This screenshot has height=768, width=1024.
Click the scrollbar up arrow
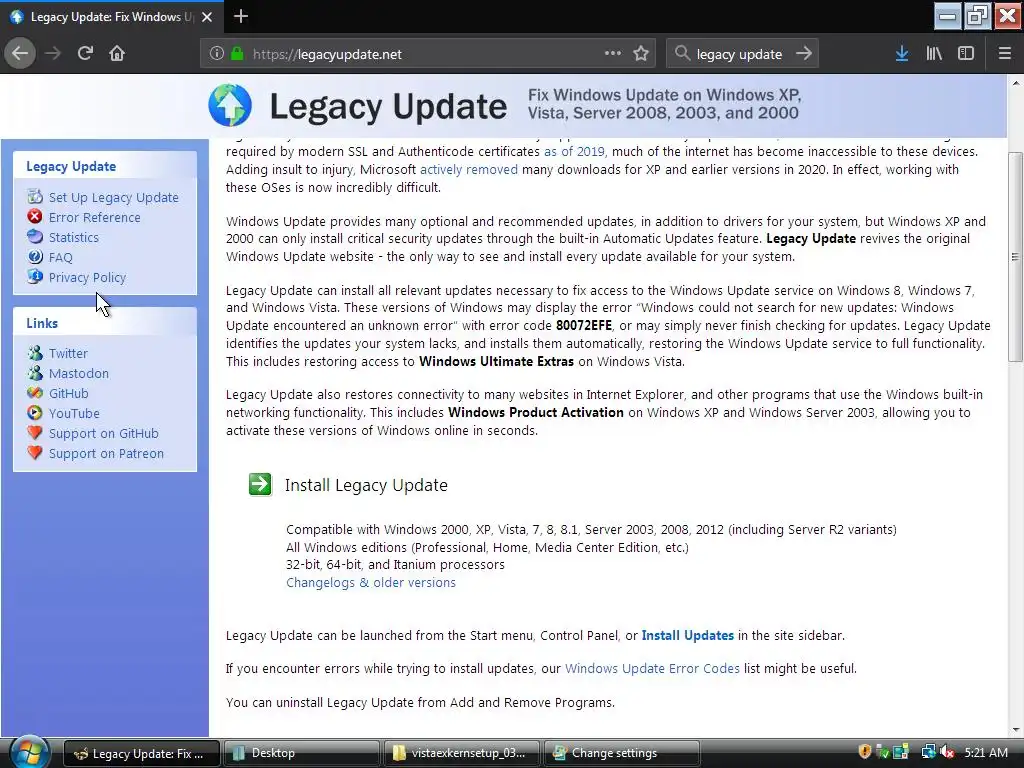[1015, 83]
